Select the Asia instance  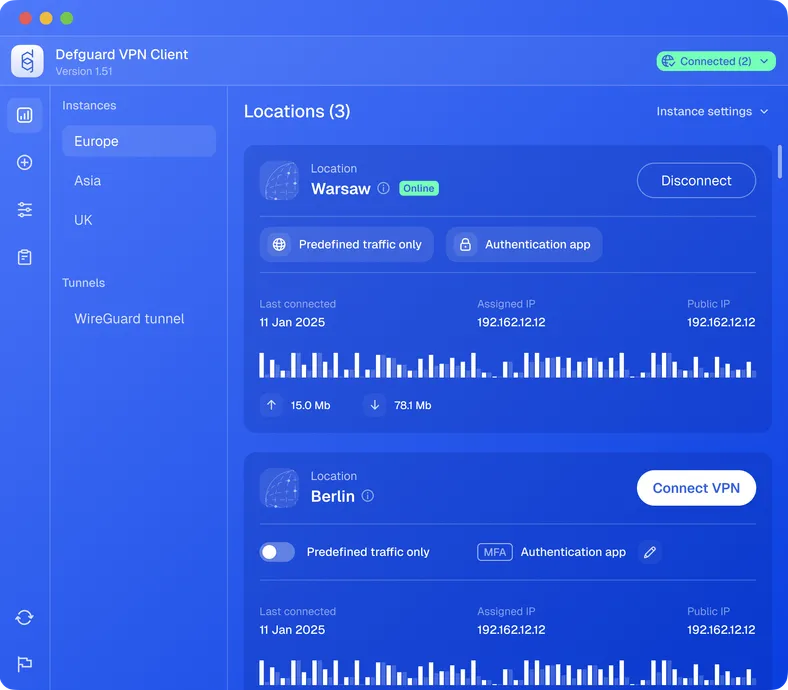[x=139, y=180]
